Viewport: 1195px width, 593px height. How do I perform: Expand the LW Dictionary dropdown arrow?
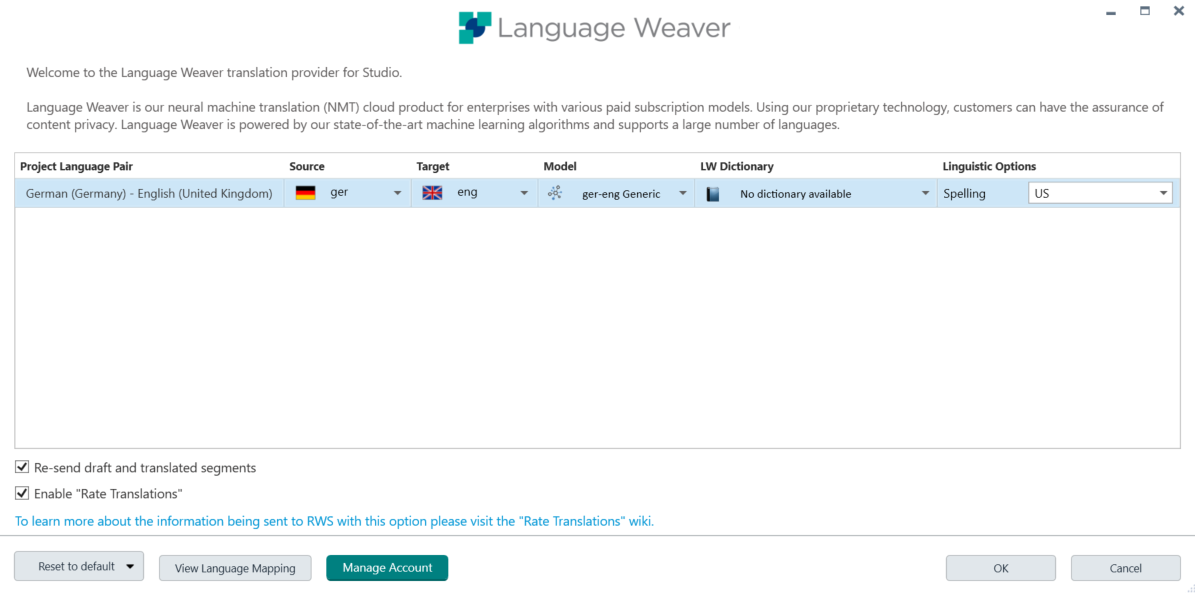925,194
